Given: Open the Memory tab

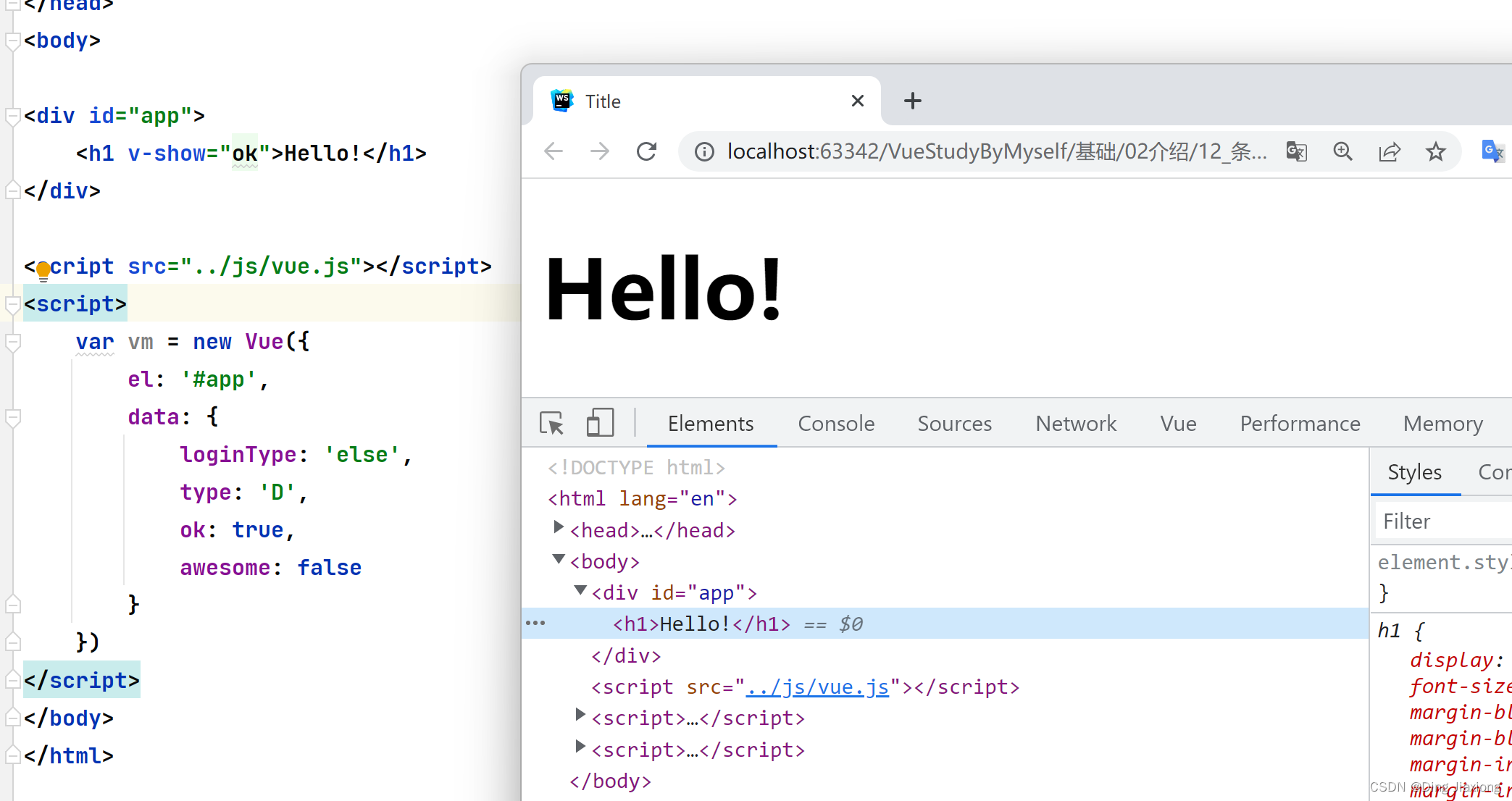Looking at the screenshot, I should [1442, 424].
